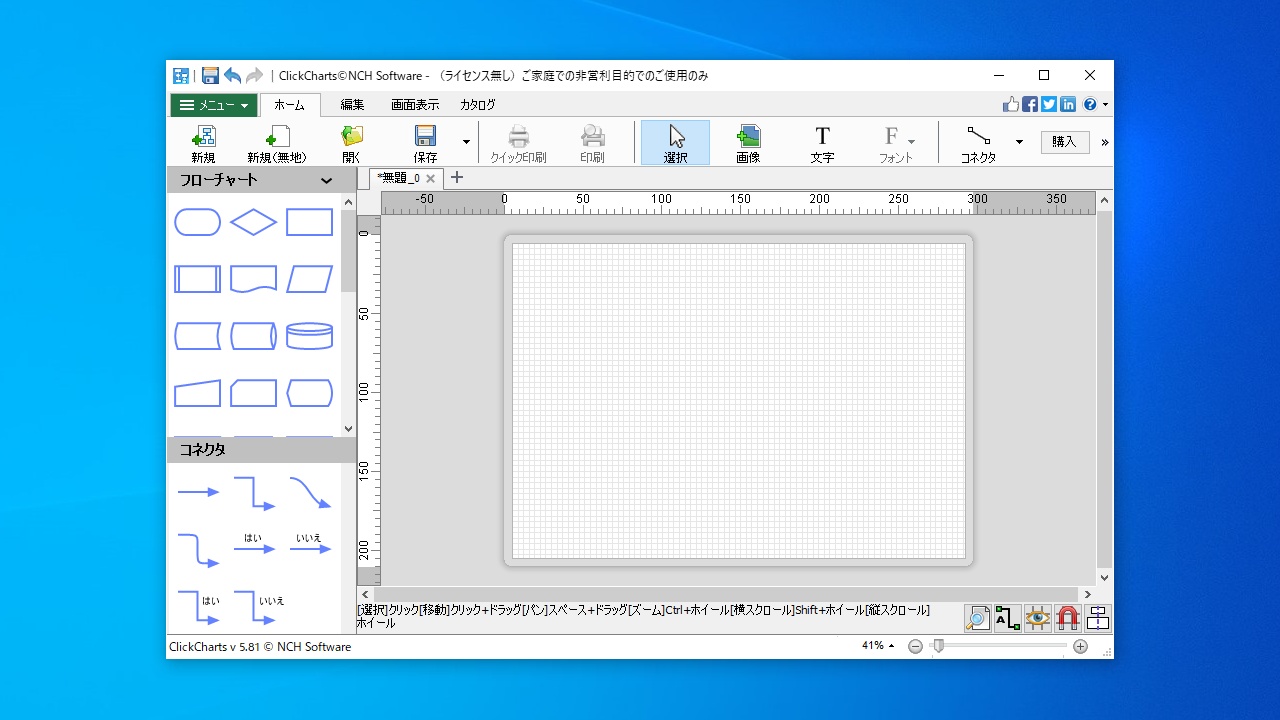The height and width of the screenshot is (720, 1280).
Task: Add a new document tab with plus
Action: click(x=457, y=178)
